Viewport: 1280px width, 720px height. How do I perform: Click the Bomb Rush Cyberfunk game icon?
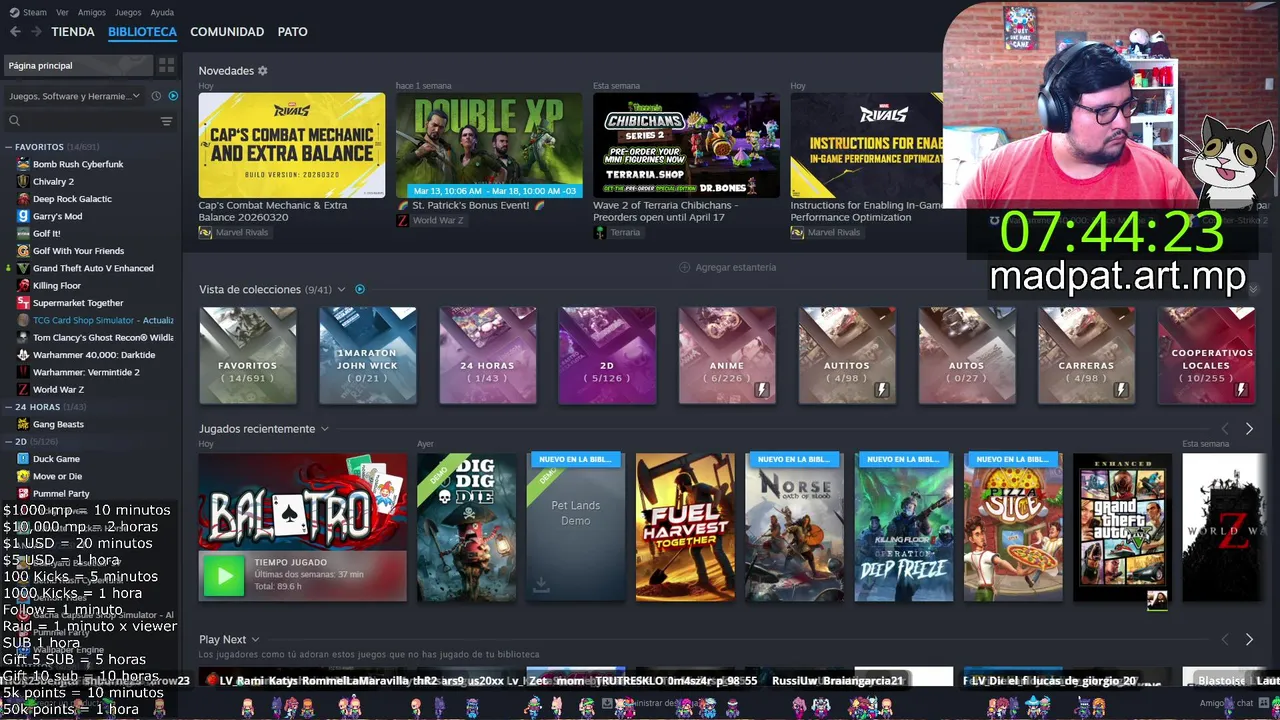pos(23,164)
